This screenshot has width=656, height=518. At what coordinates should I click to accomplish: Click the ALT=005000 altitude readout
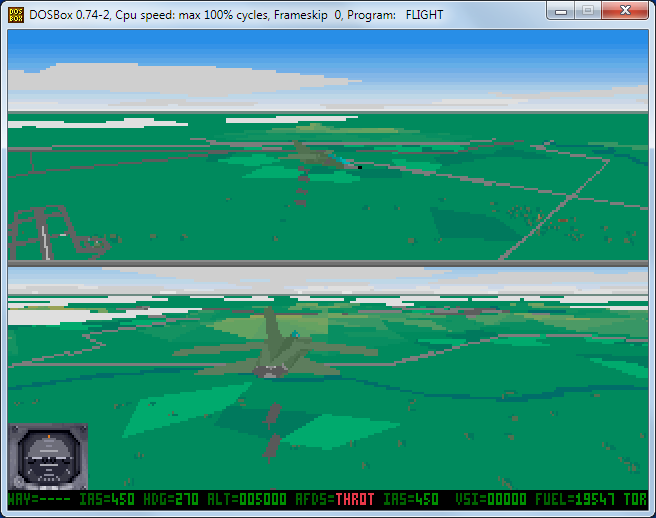coord(247,499)
